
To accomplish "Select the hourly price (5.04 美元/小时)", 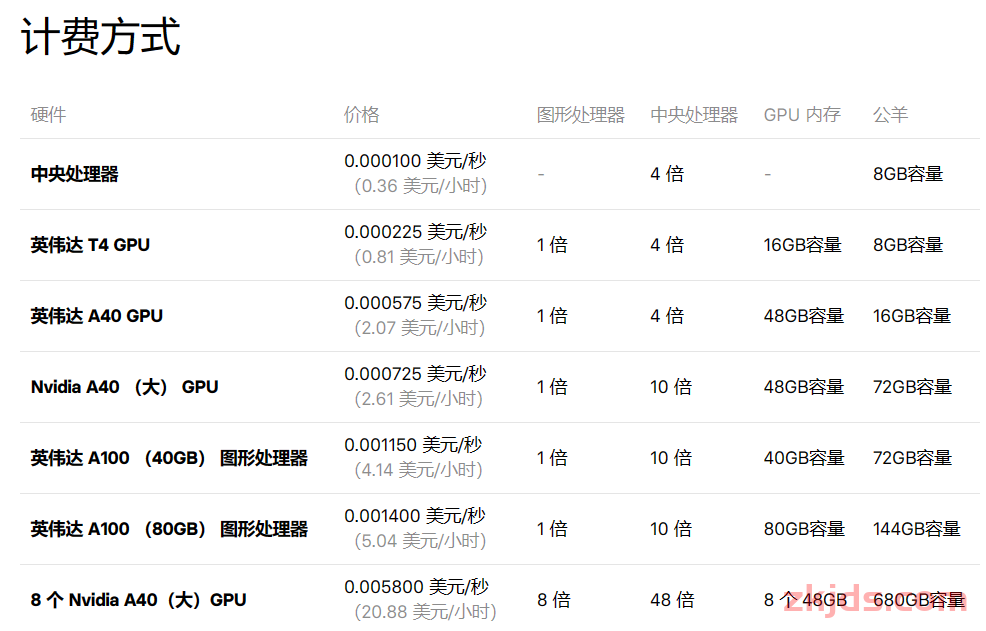I will tap(420, 542).
